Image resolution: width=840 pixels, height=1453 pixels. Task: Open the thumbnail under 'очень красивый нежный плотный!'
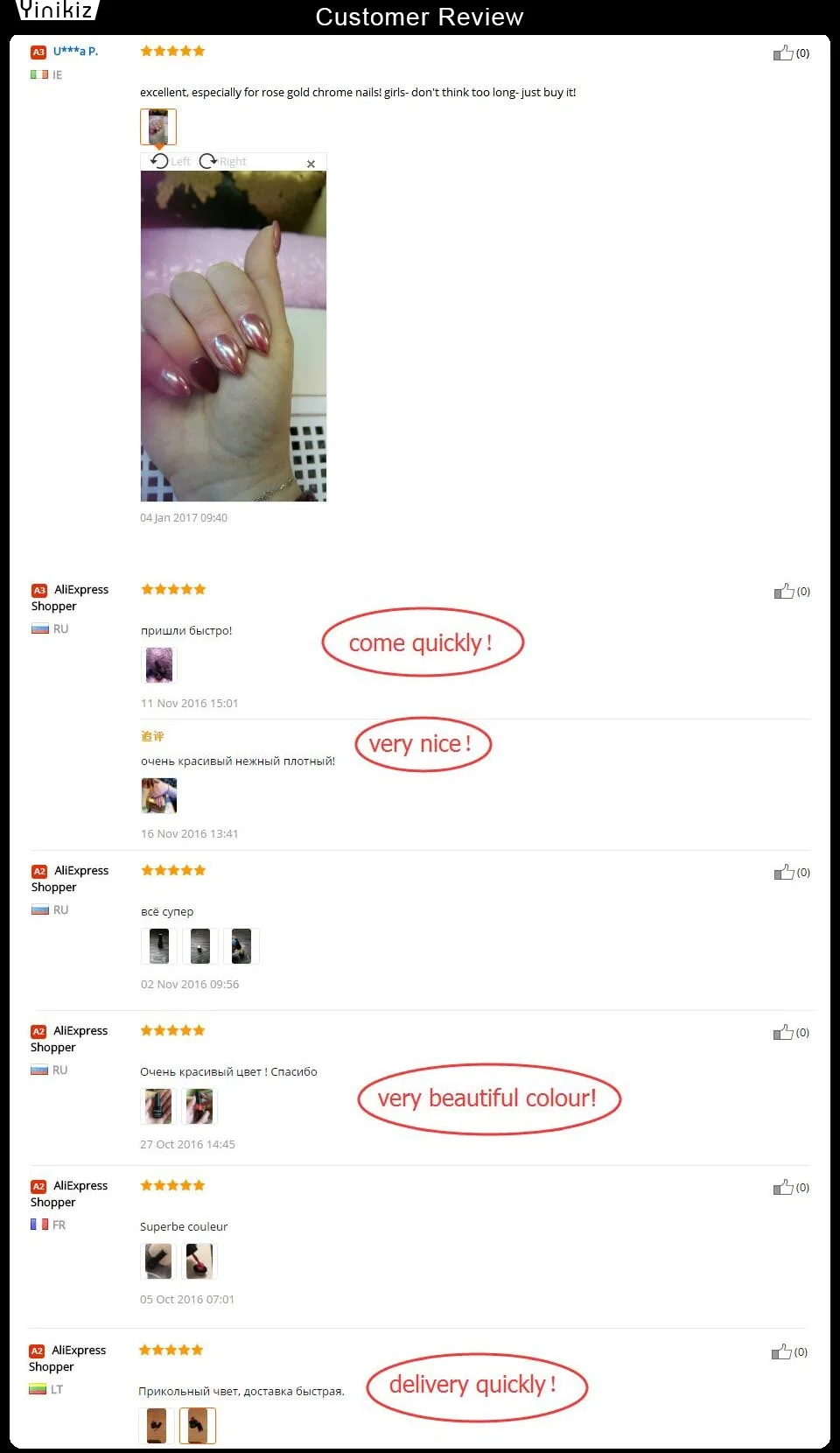pyautogui.click(x=159, y=796)
